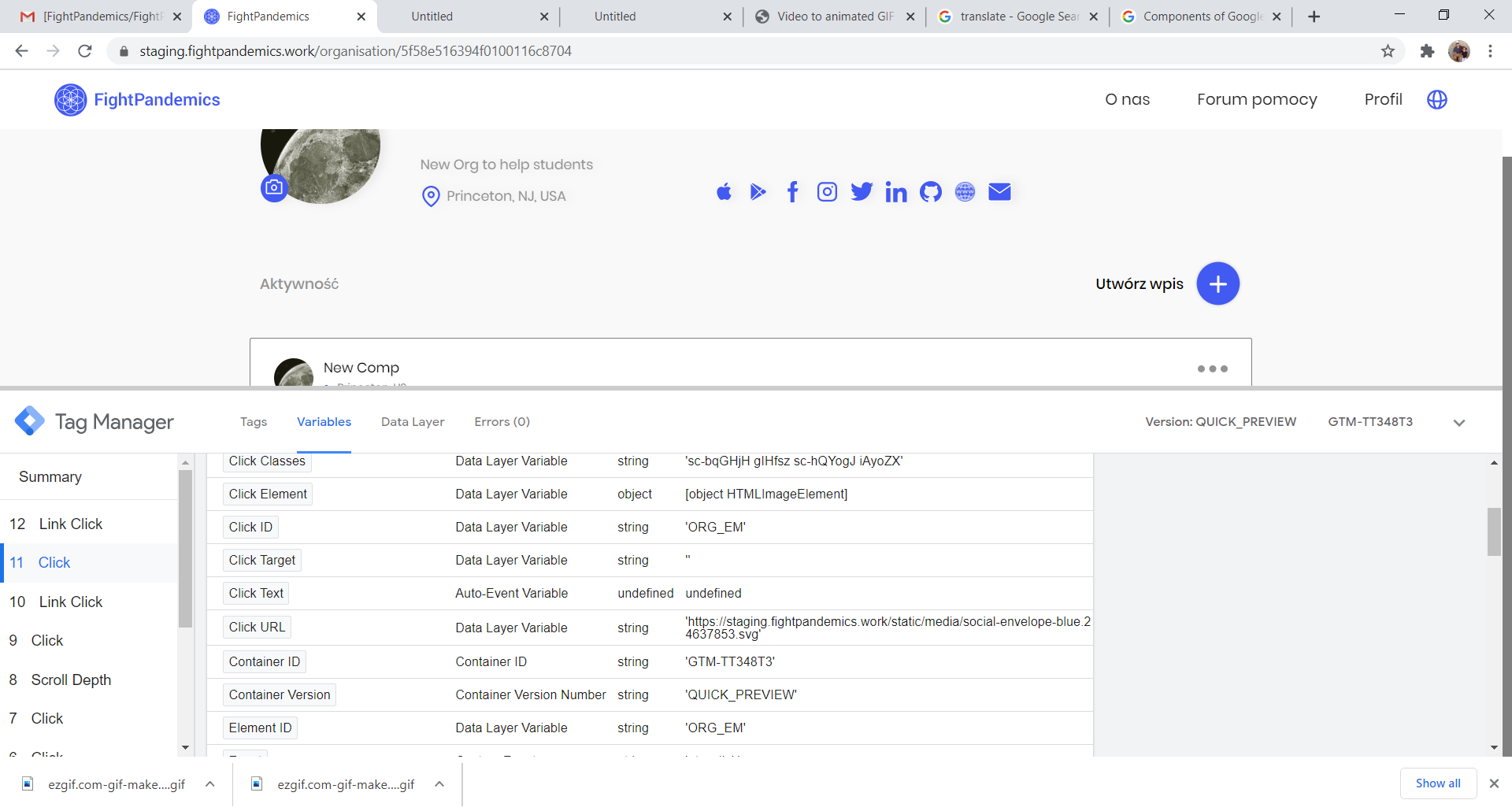Bookmark this page with the star icon
The image size is (1512, 811).
[x=1388, y=51]
